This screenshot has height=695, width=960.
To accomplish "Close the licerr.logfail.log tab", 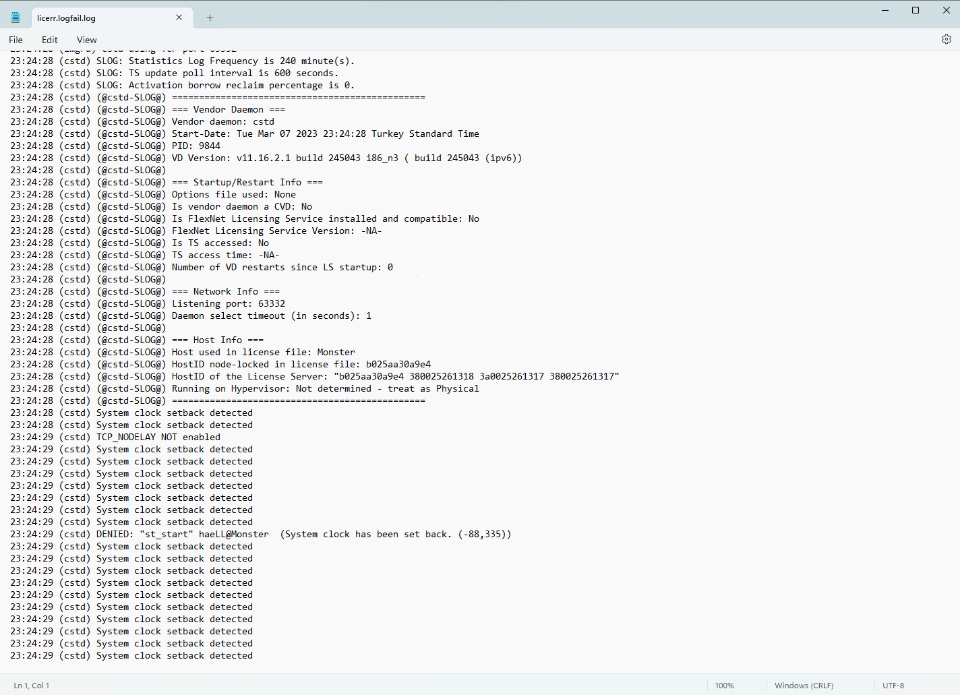I will pos(179,18).
